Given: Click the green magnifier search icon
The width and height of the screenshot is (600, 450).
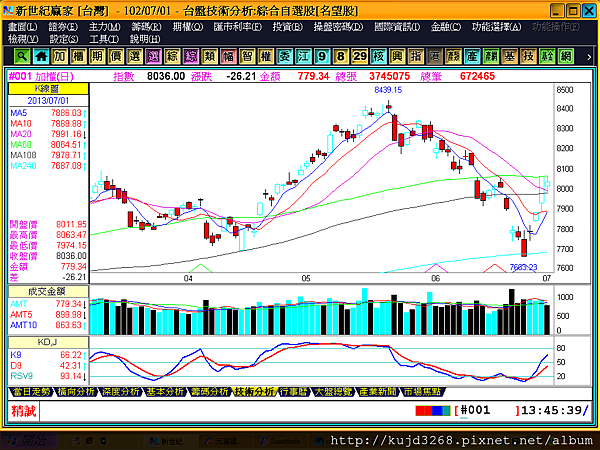Looking at the screenshot, I should tap(22, 56).
